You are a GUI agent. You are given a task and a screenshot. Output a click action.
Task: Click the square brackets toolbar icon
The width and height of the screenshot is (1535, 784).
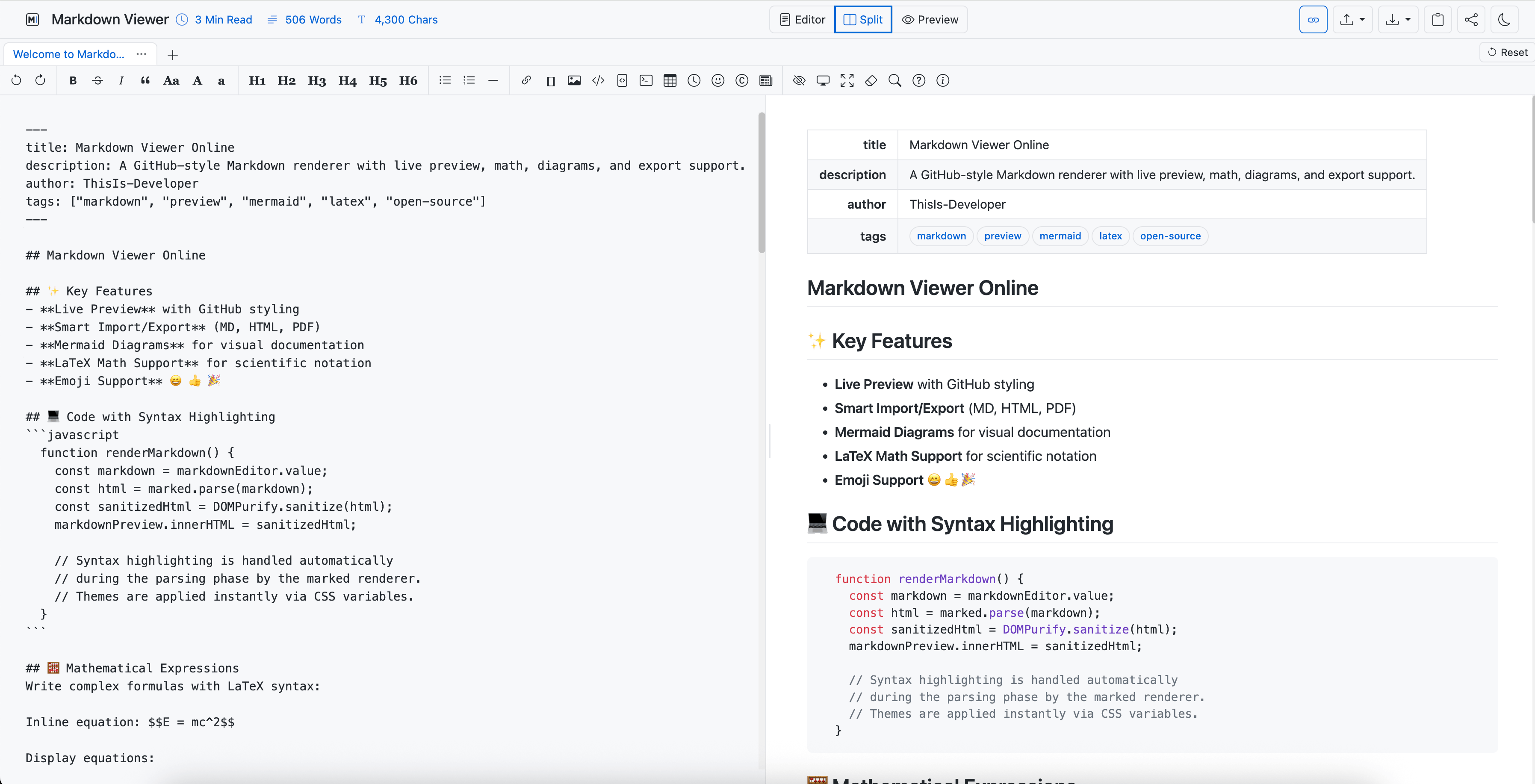[x=551, y=80]
